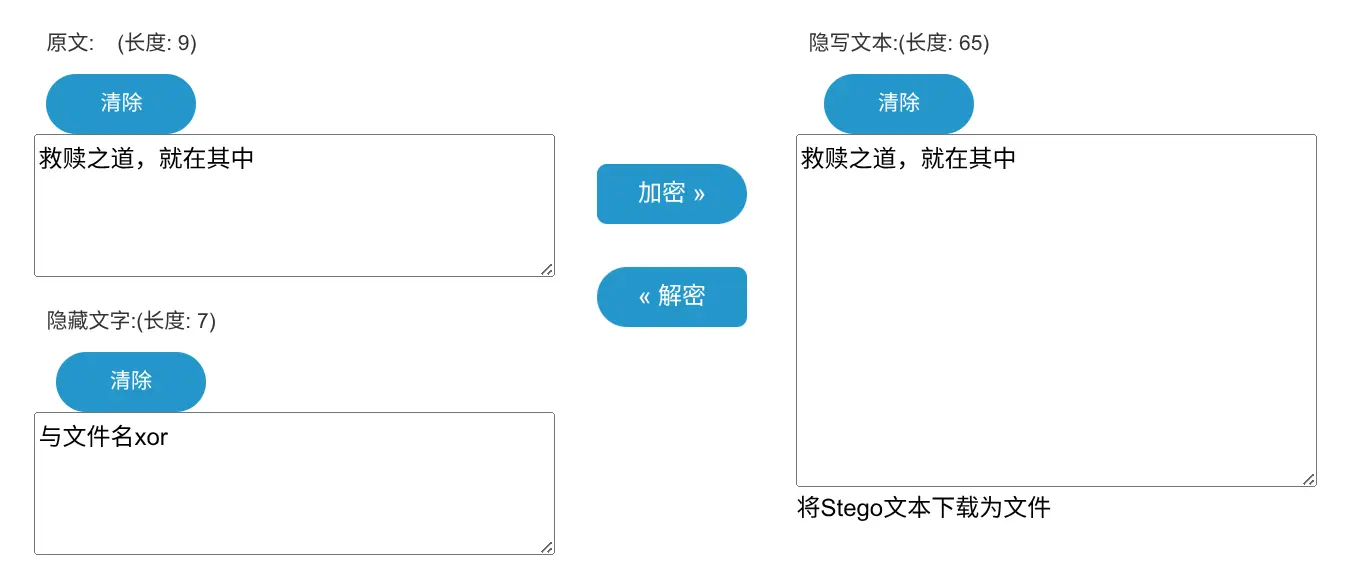The image size is (1359, 572).
Task: Click the 隐写文本:(长度: 65) label
Action: pyautogui.click(x=899, y=43)
